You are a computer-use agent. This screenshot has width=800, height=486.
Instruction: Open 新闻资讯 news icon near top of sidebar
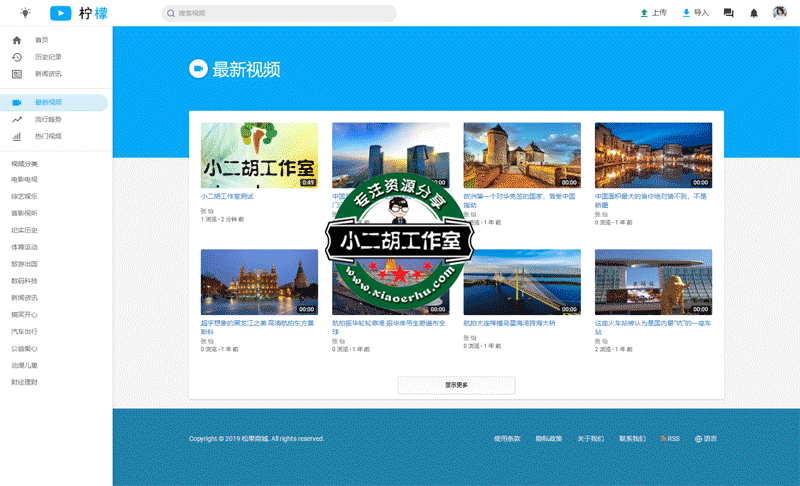[17, 74]
